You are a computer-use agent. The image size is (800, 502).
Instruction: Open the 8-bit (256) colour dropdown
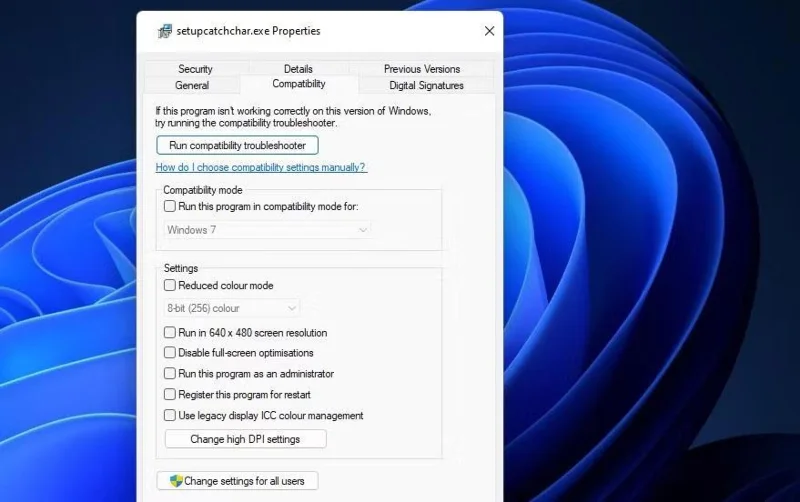pos(231,308)
